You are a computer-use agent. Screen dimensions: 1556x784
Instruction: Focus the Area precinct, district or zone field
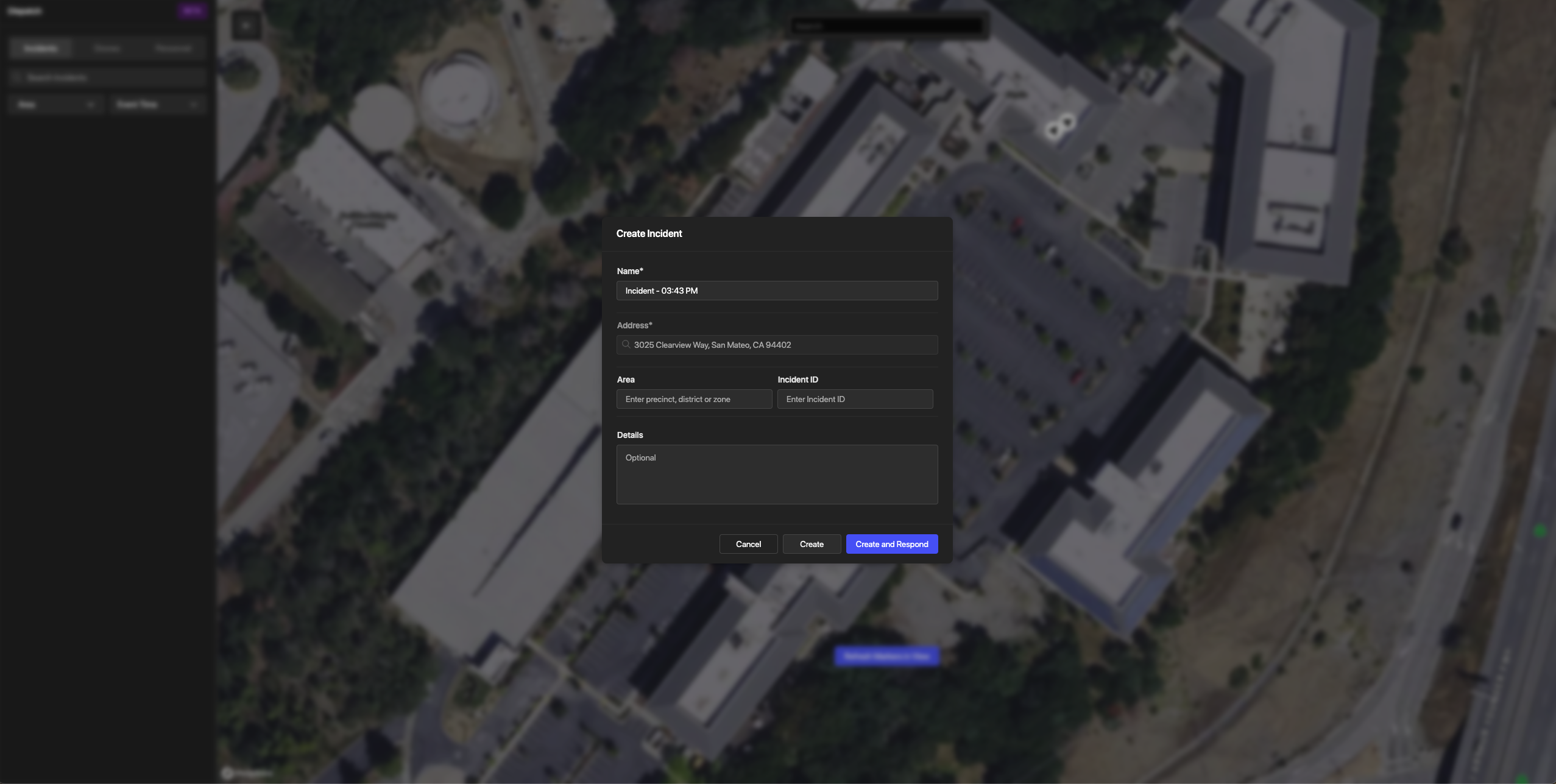point(694,399)
